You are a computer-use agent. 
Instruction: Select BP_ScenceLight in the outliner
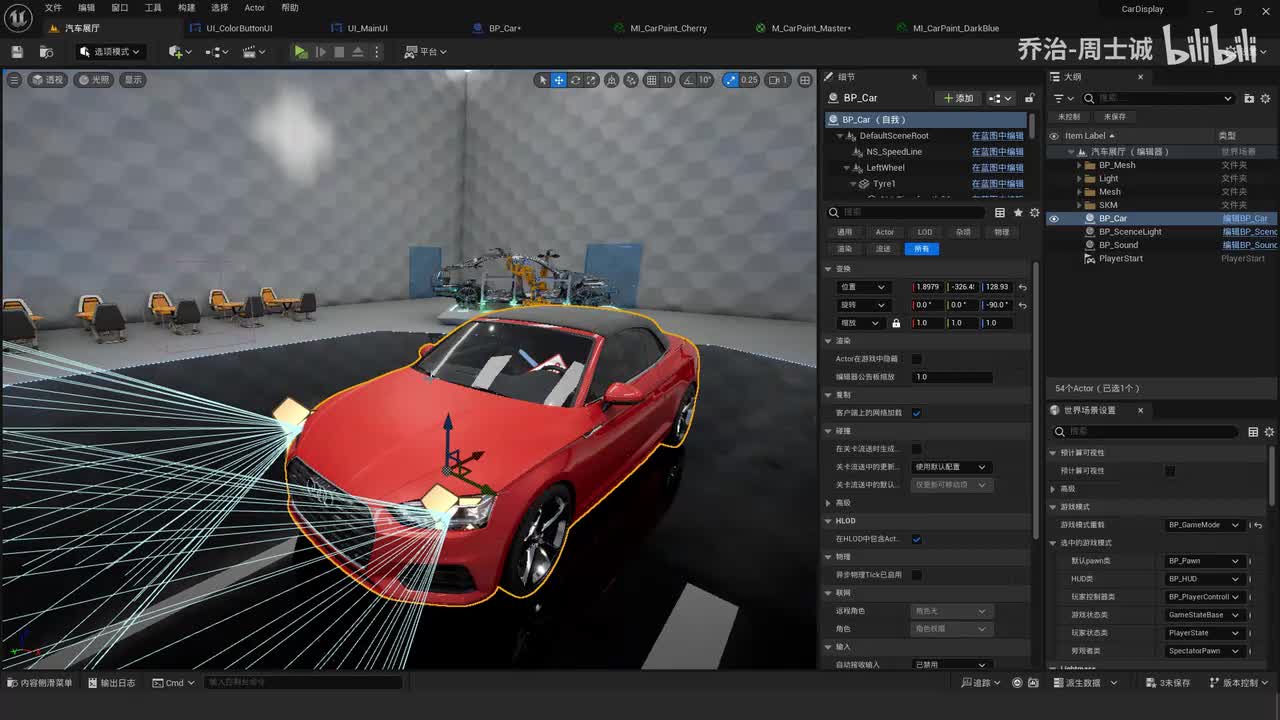(1130, 232)
